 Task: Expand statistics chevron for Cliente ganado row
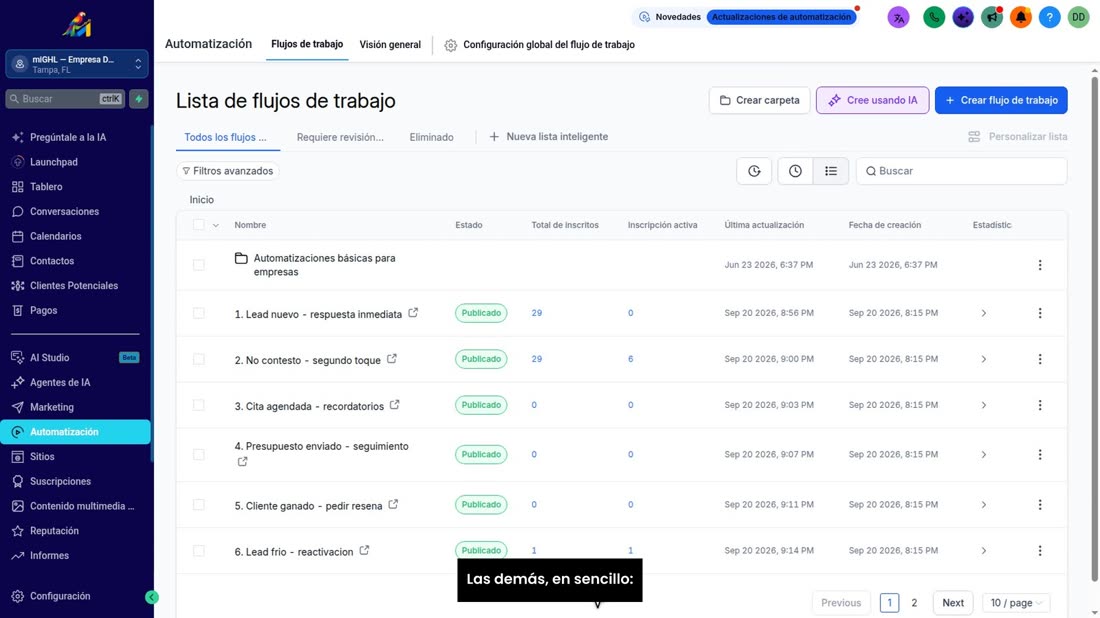[x=984, y=504]
